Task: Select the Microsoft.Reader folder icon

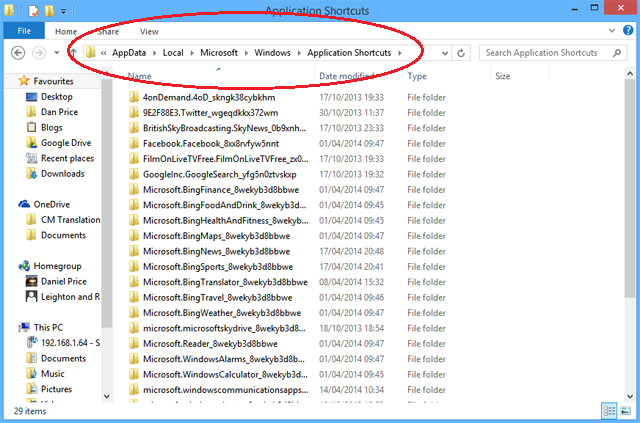Action: point(133,344)
